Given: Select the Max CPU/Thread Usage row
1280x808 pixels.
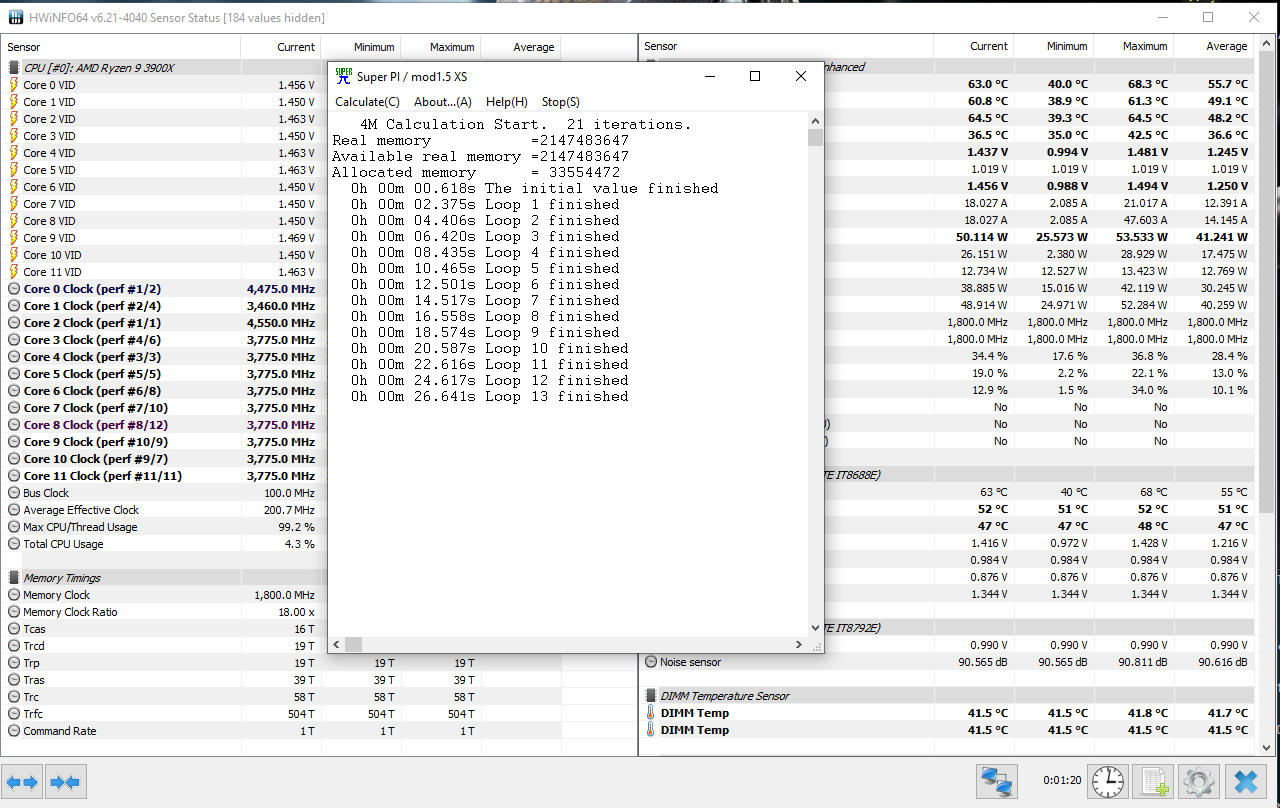Looking at the screenshot, I should pos(162,527).
